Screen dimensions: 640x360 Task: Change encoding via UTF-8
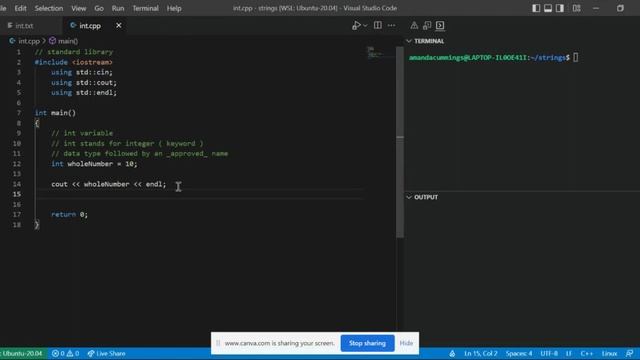[x=549, y=353]
